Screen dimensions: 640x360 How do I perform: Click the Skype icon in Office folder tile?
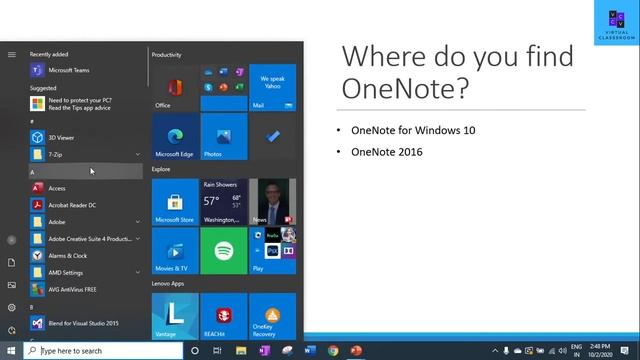208,87
